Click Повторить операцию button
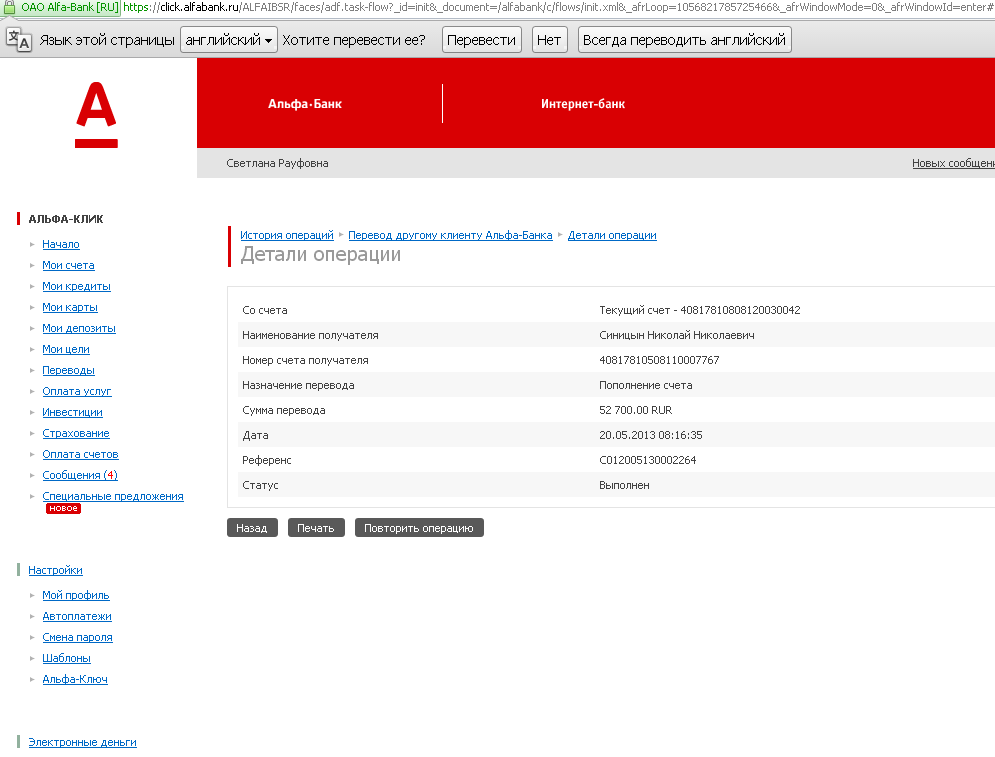Viewport: 995px width, 757px height. [418, 528]
